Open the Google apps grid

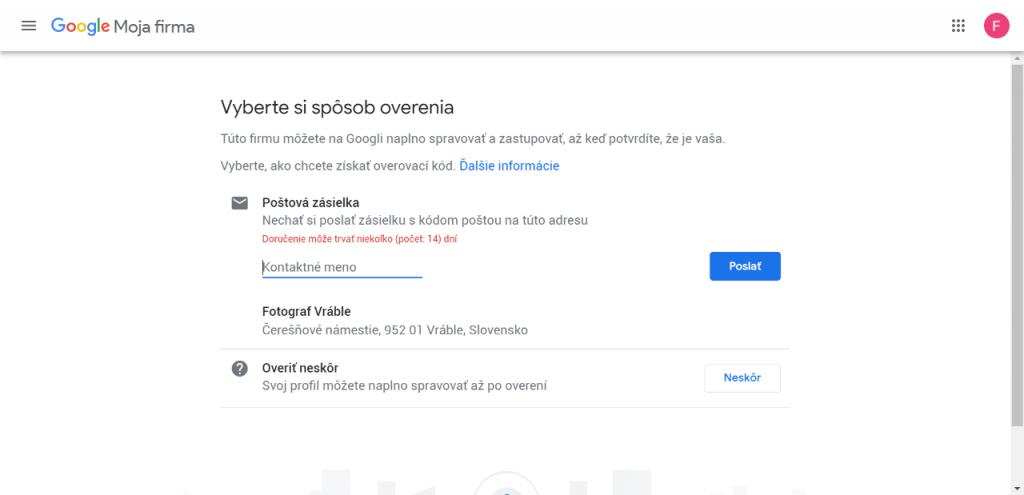(958, 26)
